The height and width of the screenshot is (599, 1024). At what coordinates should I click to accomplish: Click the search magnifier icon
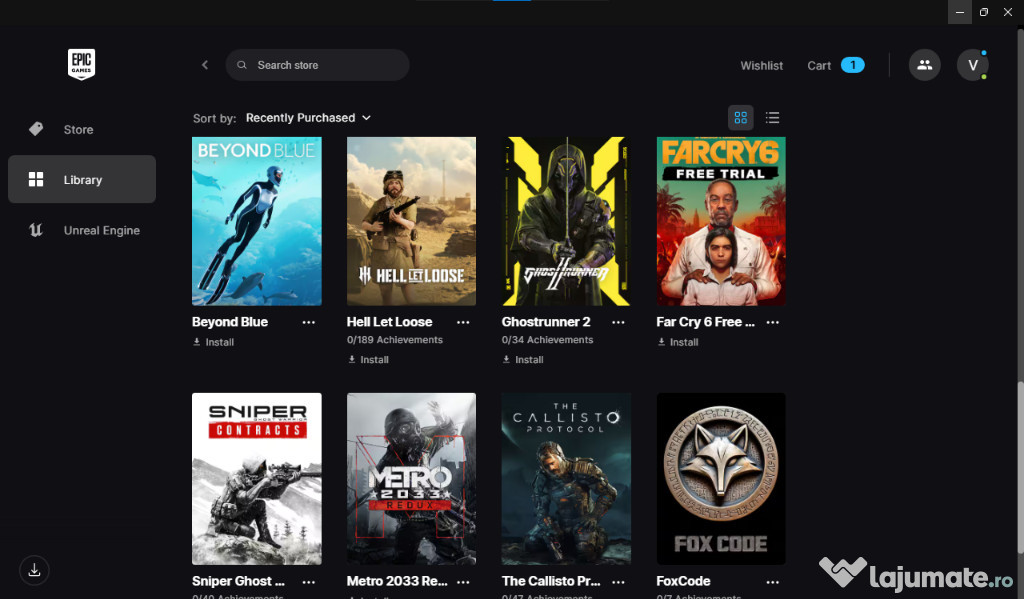click(242, 65)
